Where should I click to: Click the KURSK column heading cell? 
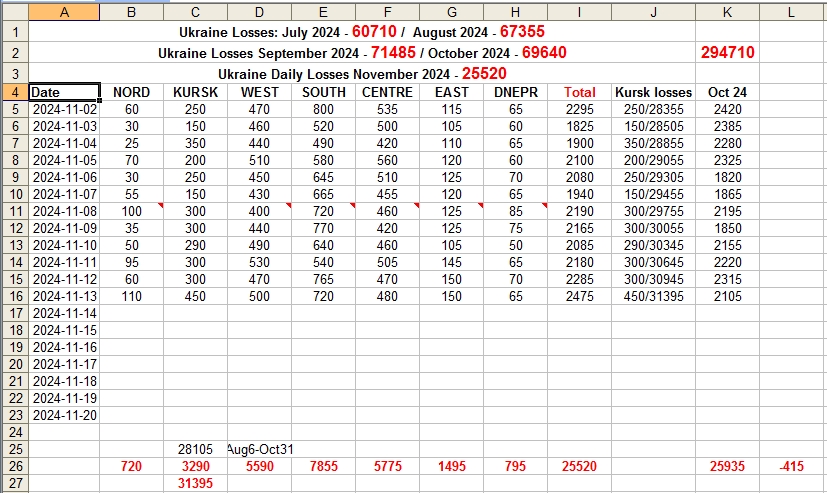(195, 92)
